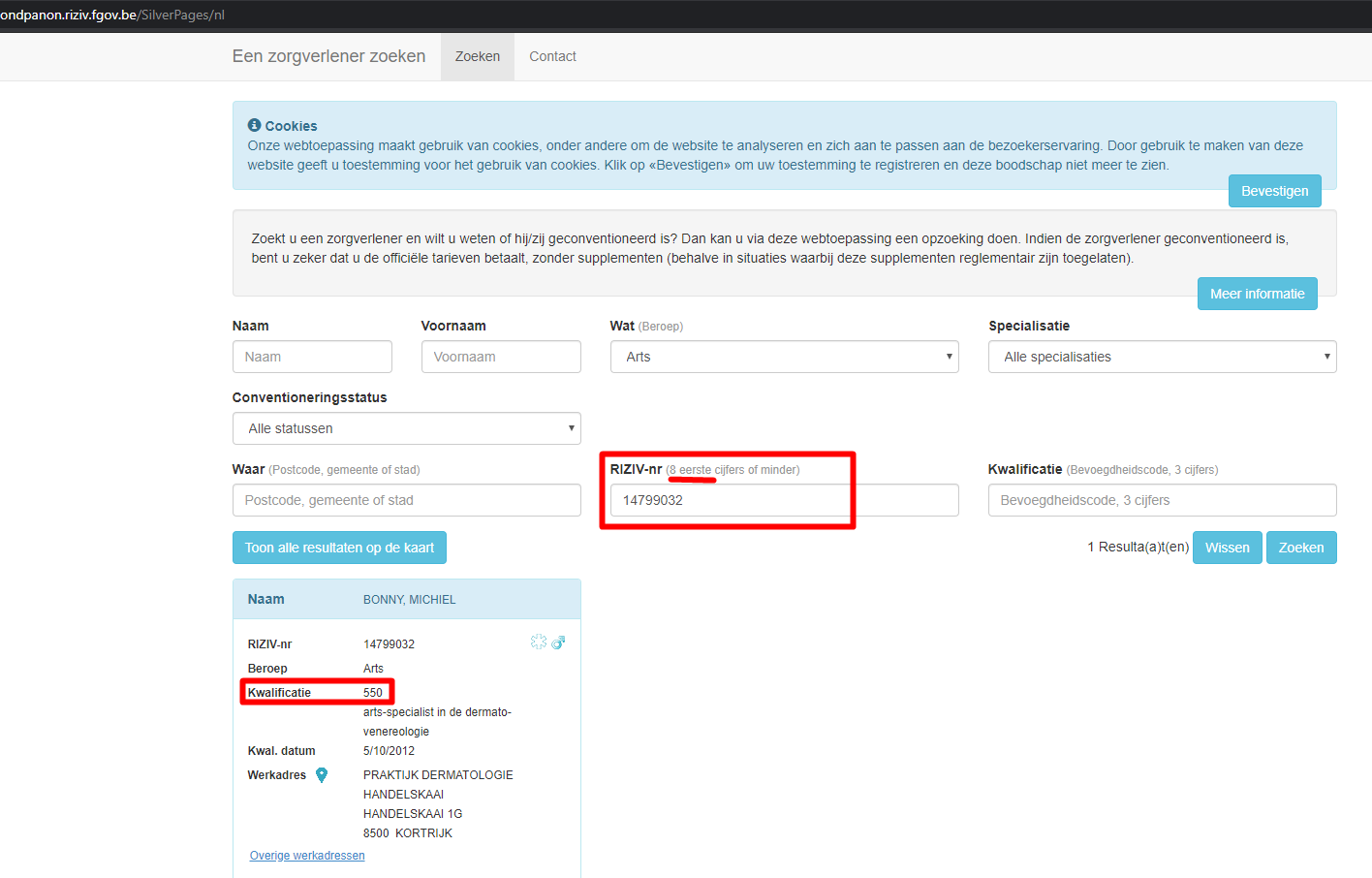1372x878 pixels.
Task: Select the Kwal. datum value 5/10/2012
Action: pos(389,751)
